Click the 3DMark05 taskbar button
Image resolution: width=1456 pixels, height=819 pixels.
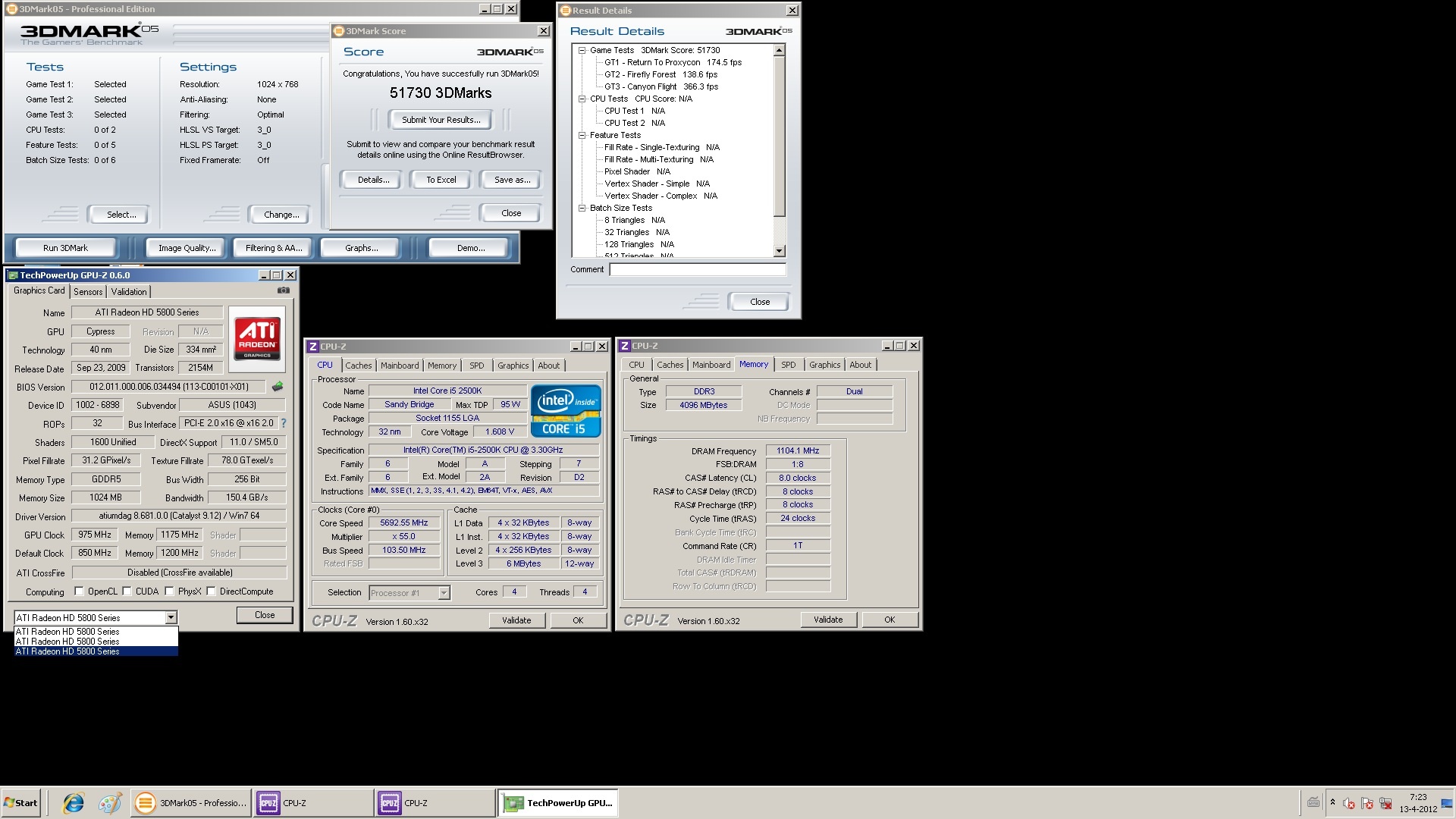191,803
